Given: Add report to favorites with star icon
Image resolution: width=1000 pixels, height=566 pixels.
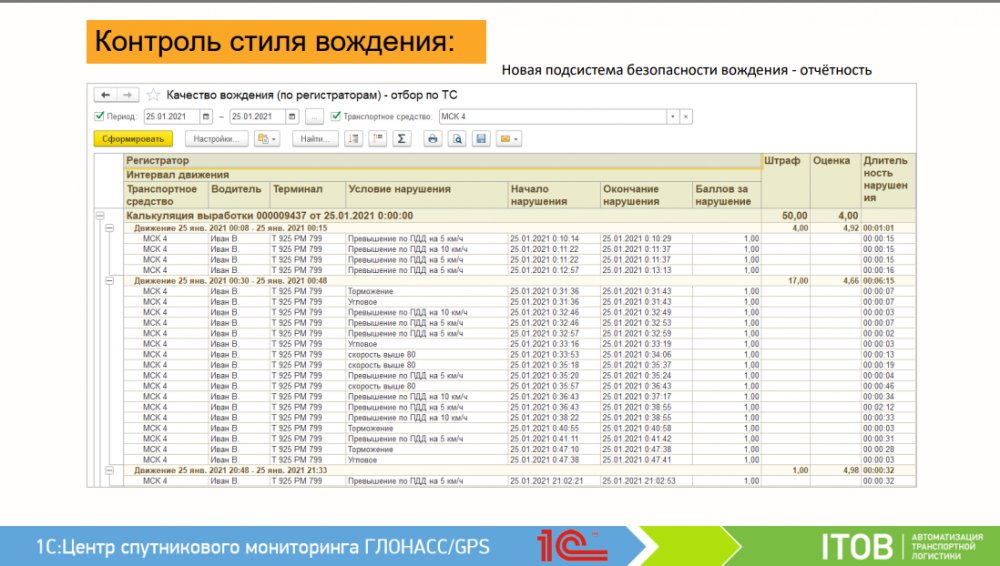Looking at the screenshot, I should point(153,94).
